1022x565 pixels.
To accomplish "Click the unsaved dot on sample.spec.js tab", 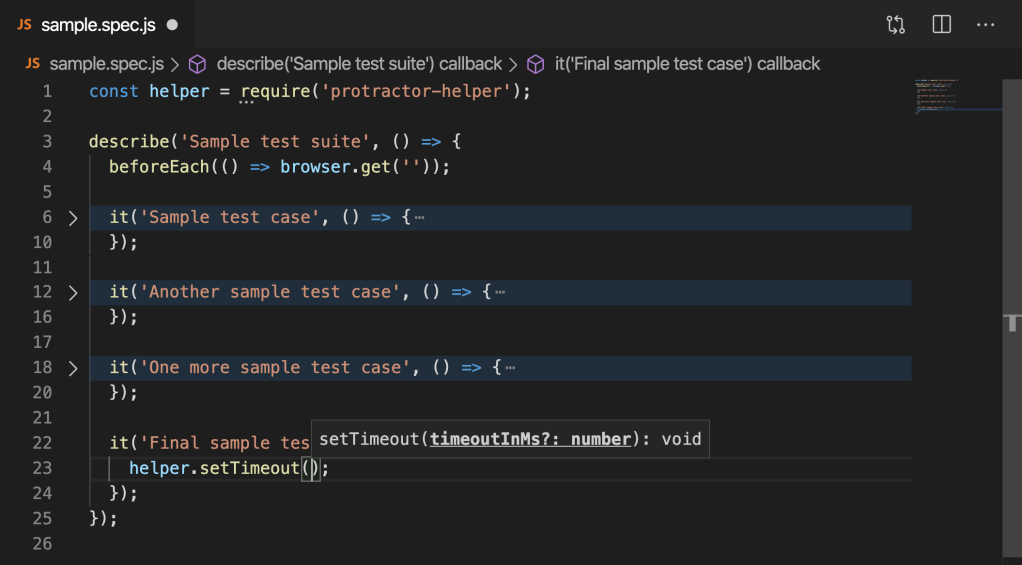I will [x=172, y=24].
